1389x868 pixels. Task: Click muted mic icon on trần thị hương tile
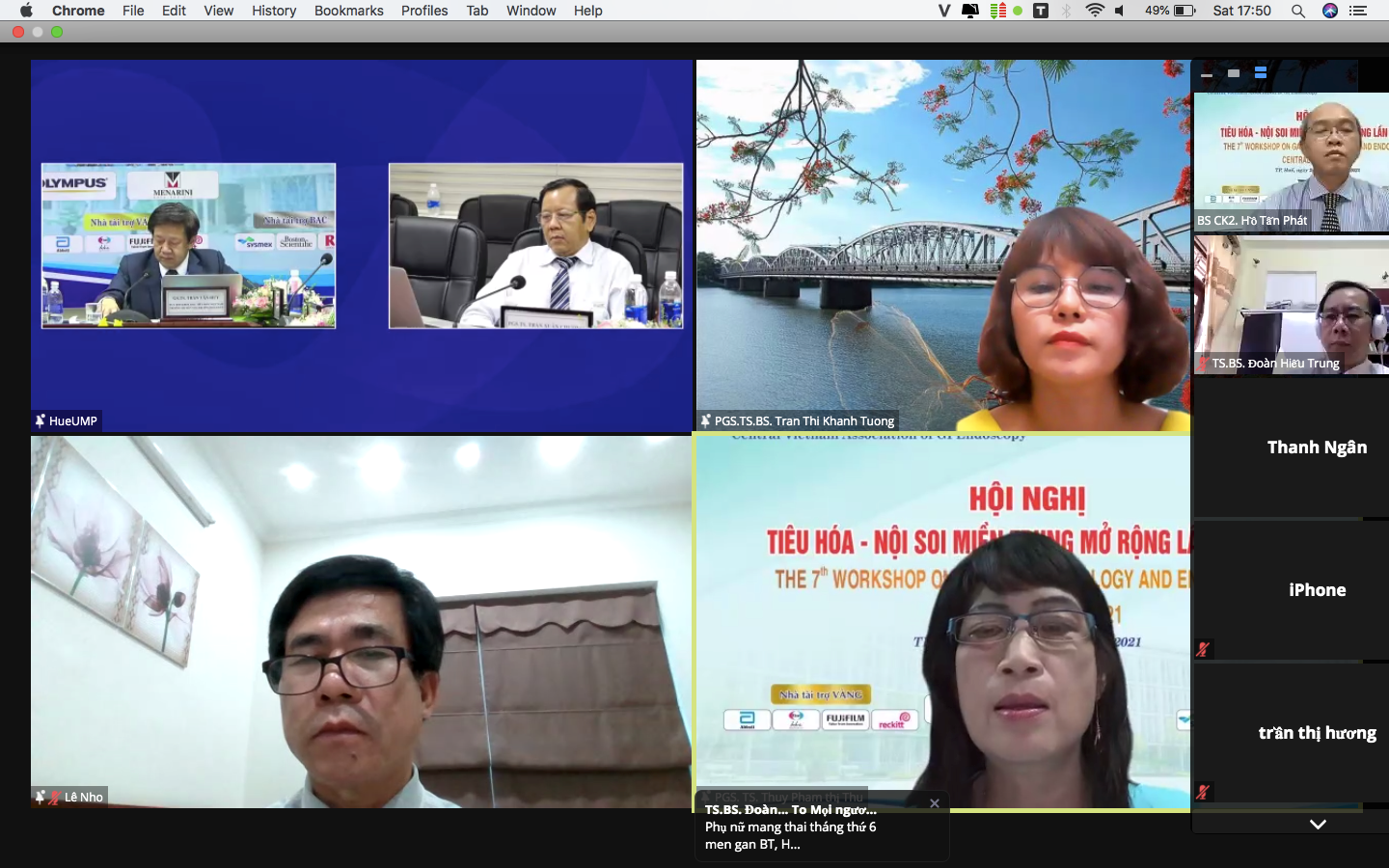point(1203,792)
